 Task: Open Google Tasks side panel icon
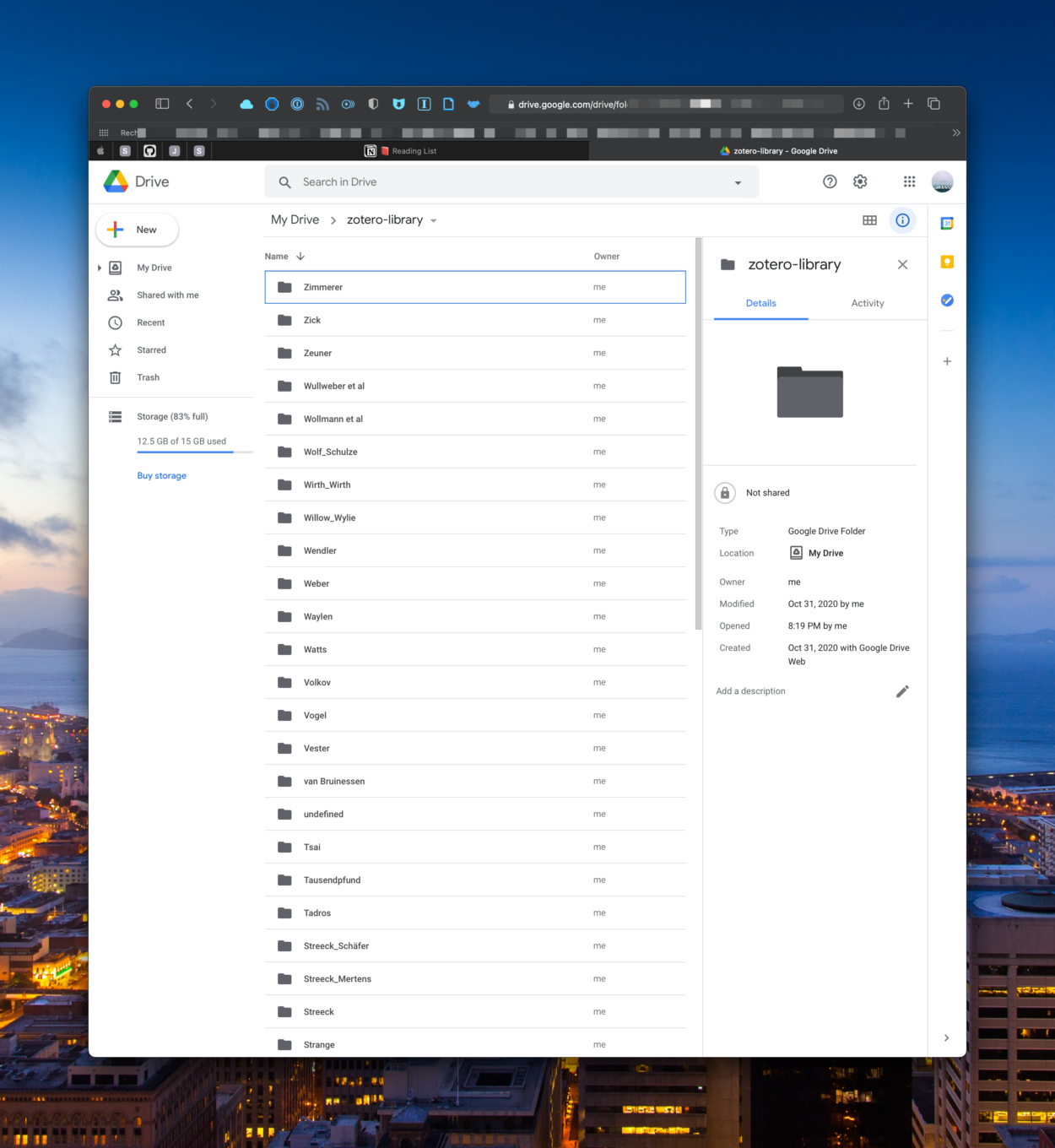tap(947, 301)
